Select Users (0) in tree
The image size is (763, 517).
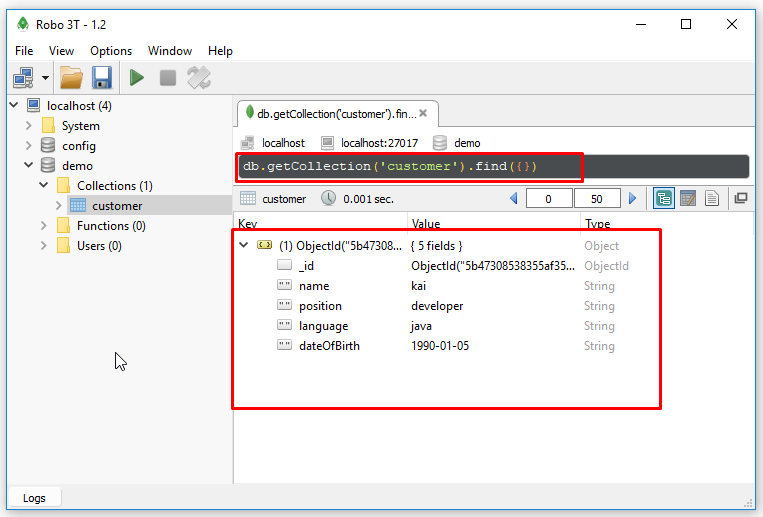pos(99,246)
